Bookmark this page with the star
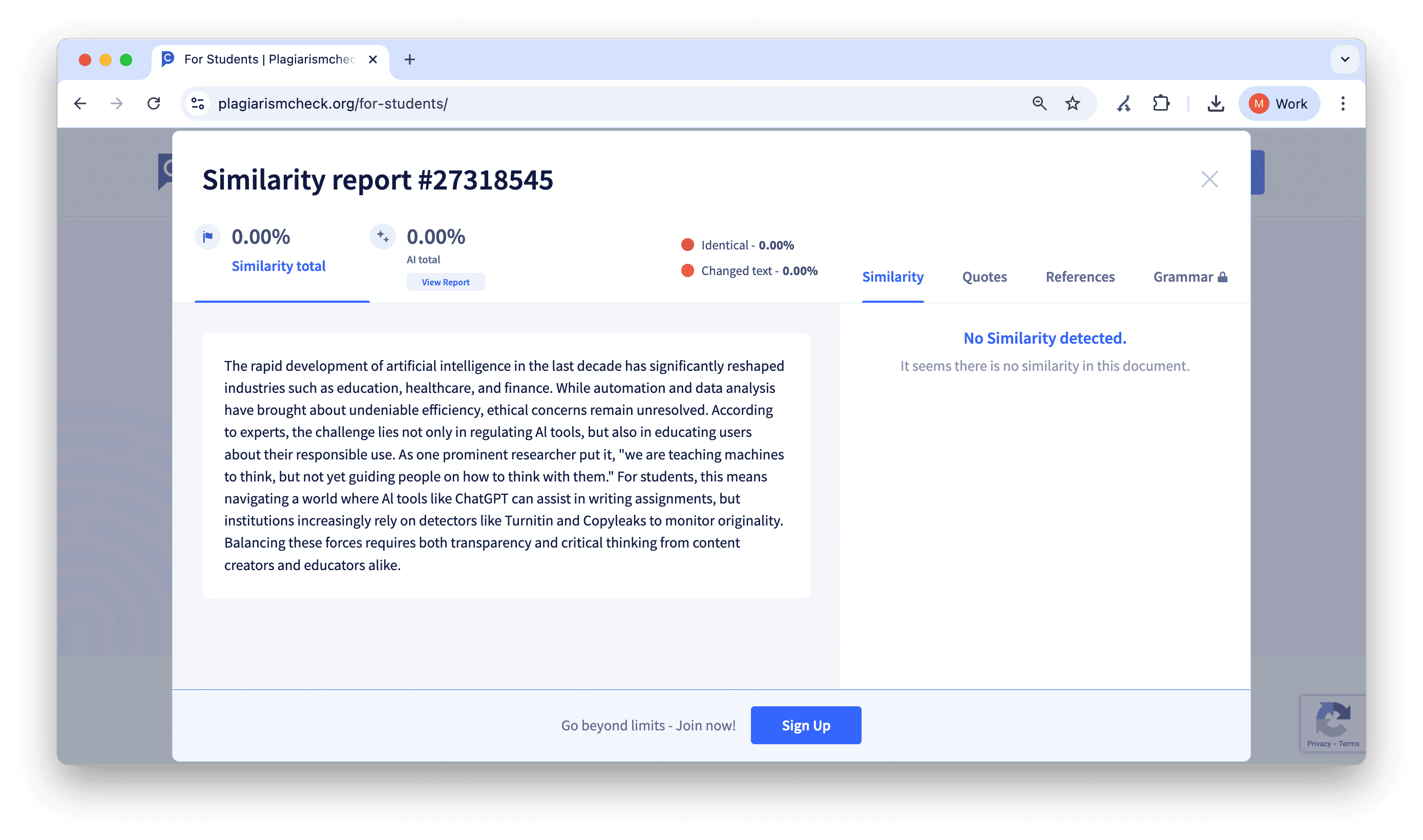Screen dimensions: 1423x840 (x=1072, y=103)
